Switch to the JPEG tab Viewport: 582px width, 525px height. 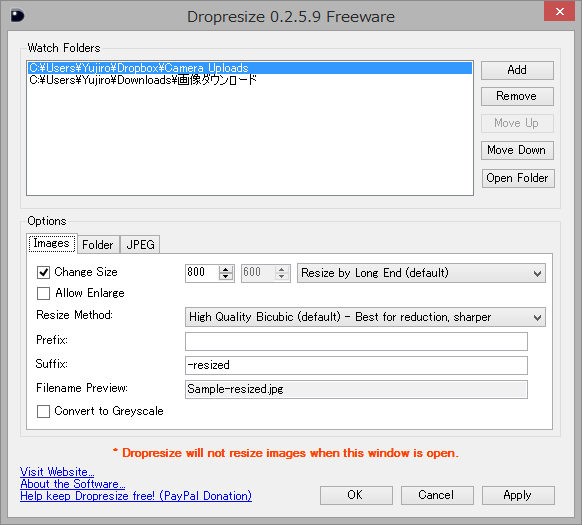(x=140, y=245)
